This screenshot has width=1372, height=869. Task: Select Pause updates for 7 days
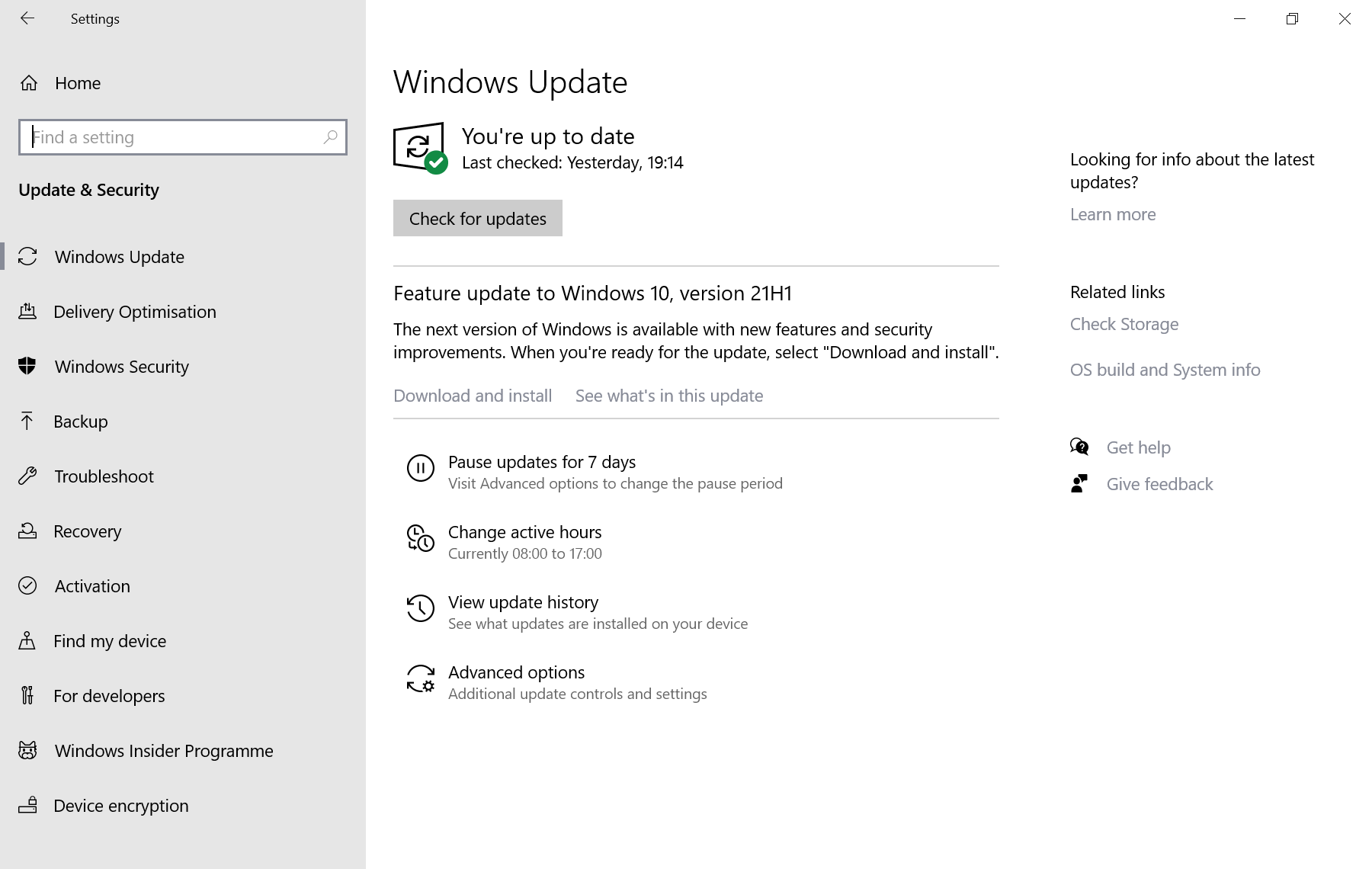click(x=542, y=462)
